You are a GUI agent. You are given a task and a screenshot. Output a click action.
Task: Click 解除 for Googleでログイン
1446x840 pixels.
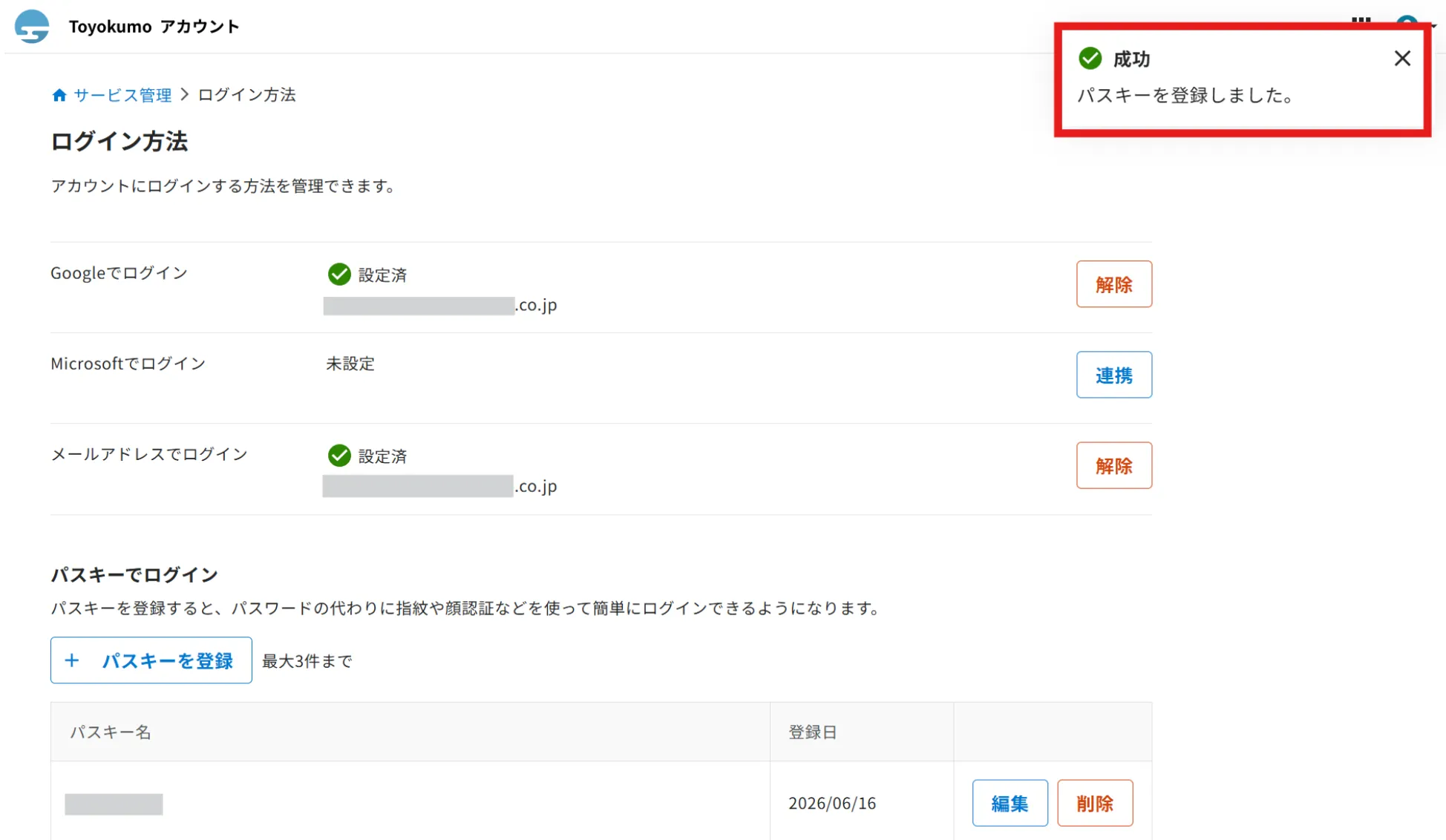[1113, 284]
